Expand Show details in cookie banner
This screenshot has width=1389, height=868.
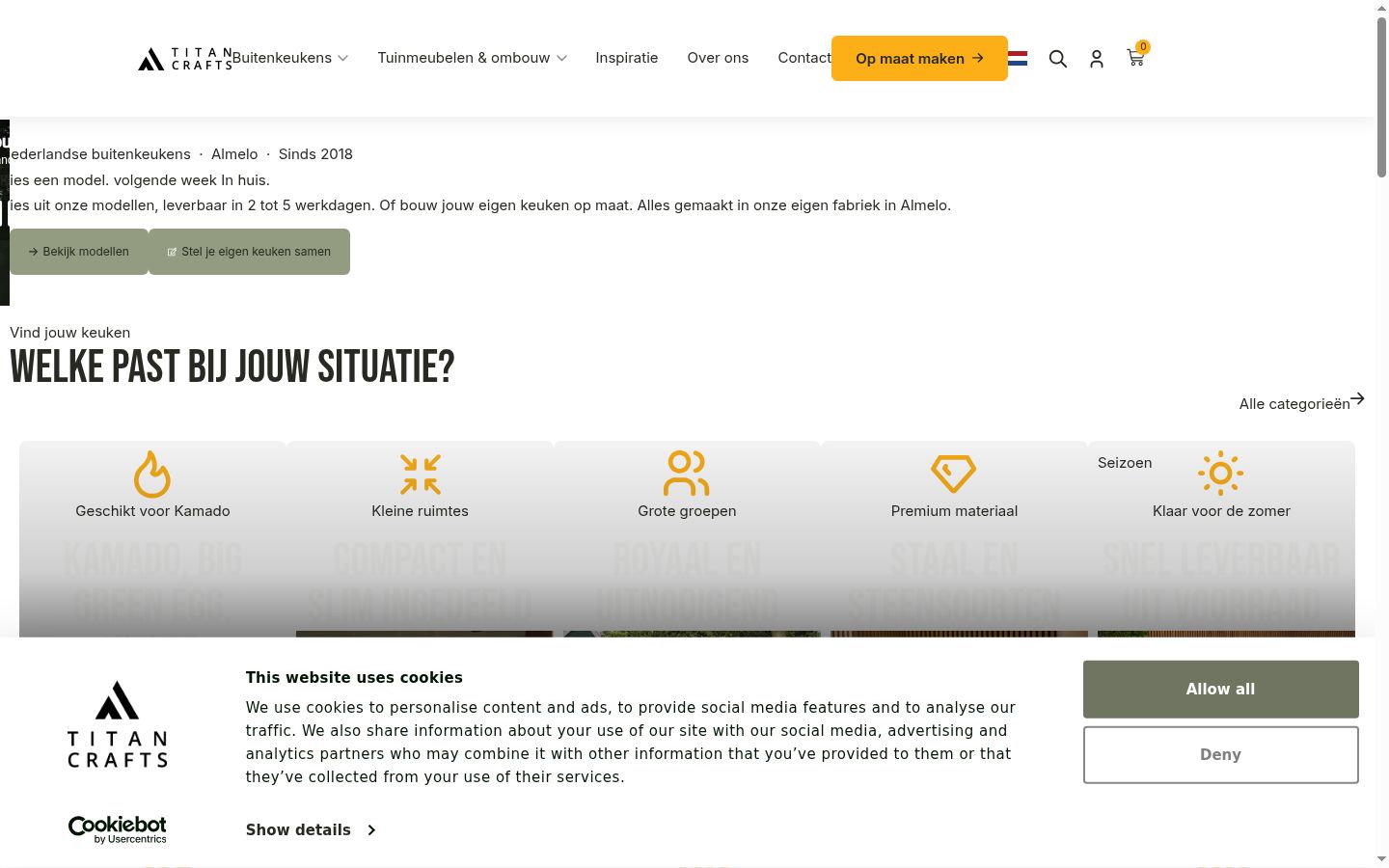[311, 829]
